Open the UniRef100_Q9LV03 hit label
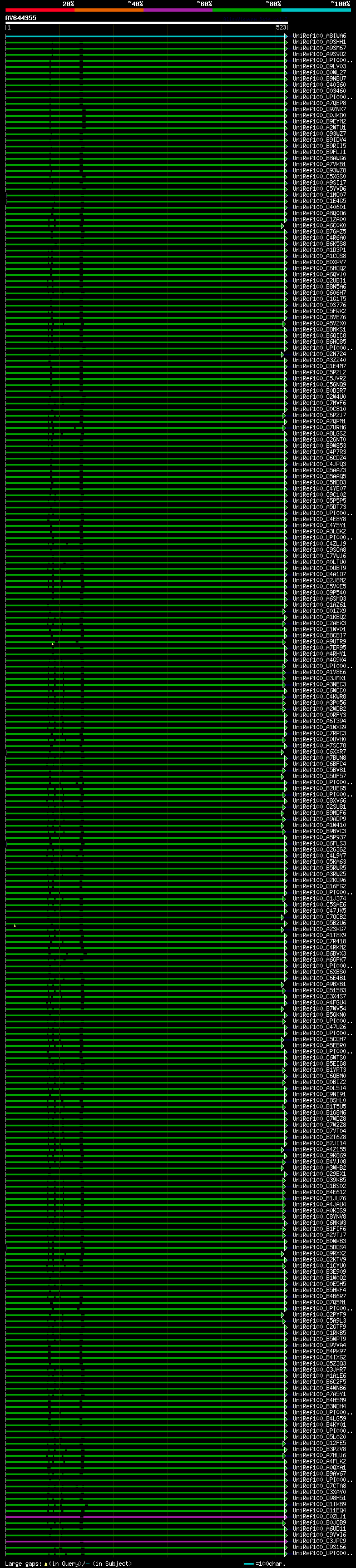356x1568 pixels. (x=319, y=66)
